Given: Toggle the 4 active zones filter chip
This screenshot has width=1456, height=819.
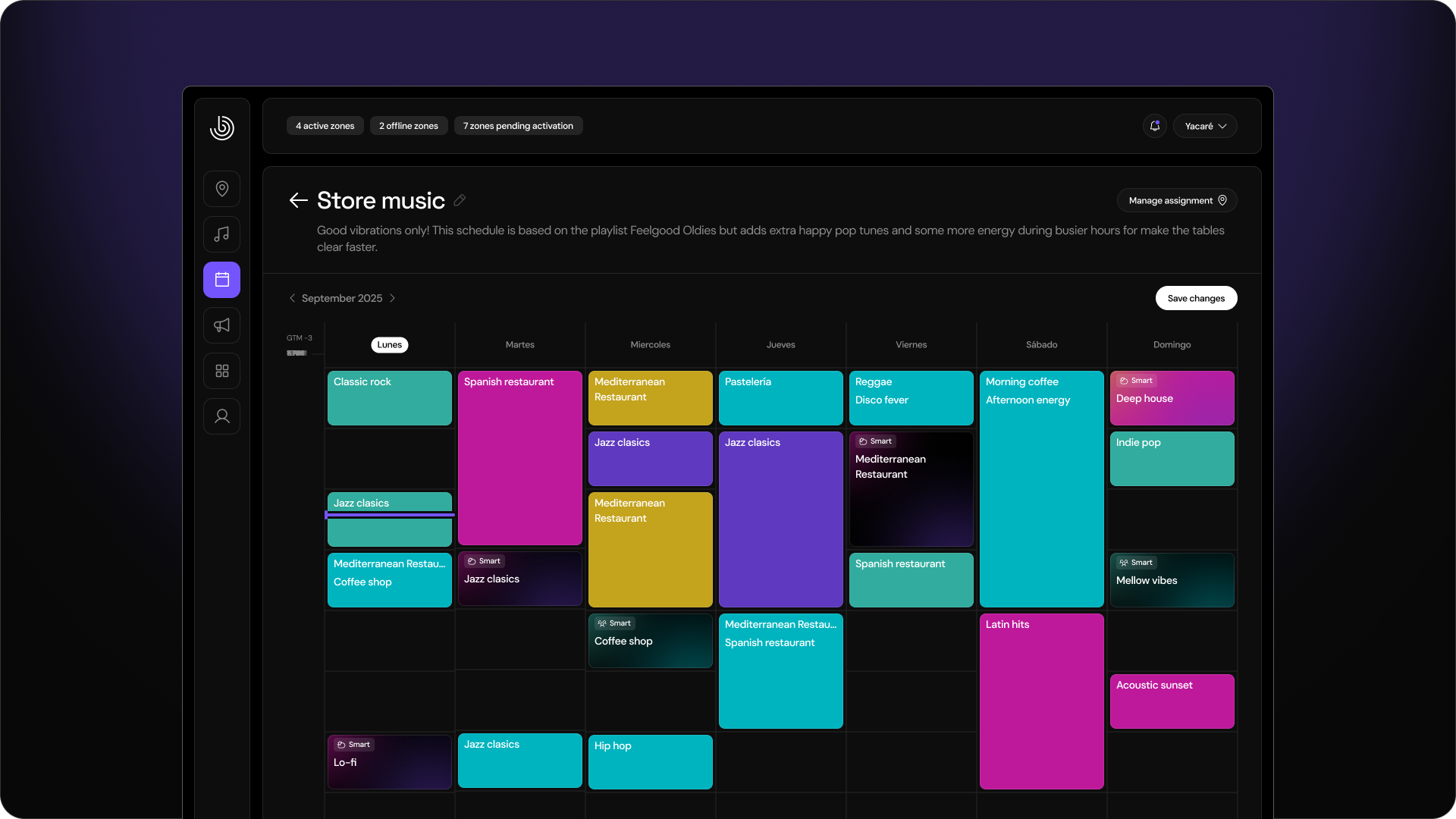Looking at the screenshot, I should pos(325,125).
